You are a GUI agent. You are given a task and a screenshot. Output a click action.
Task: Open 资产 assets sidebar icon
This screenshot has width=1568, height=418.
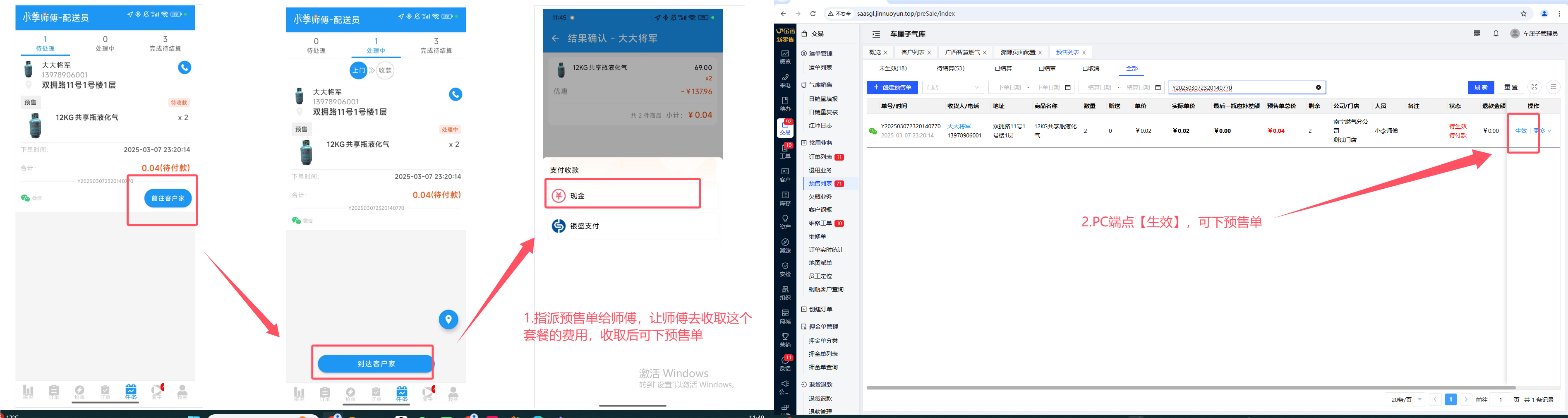click(x=785, y=222)
